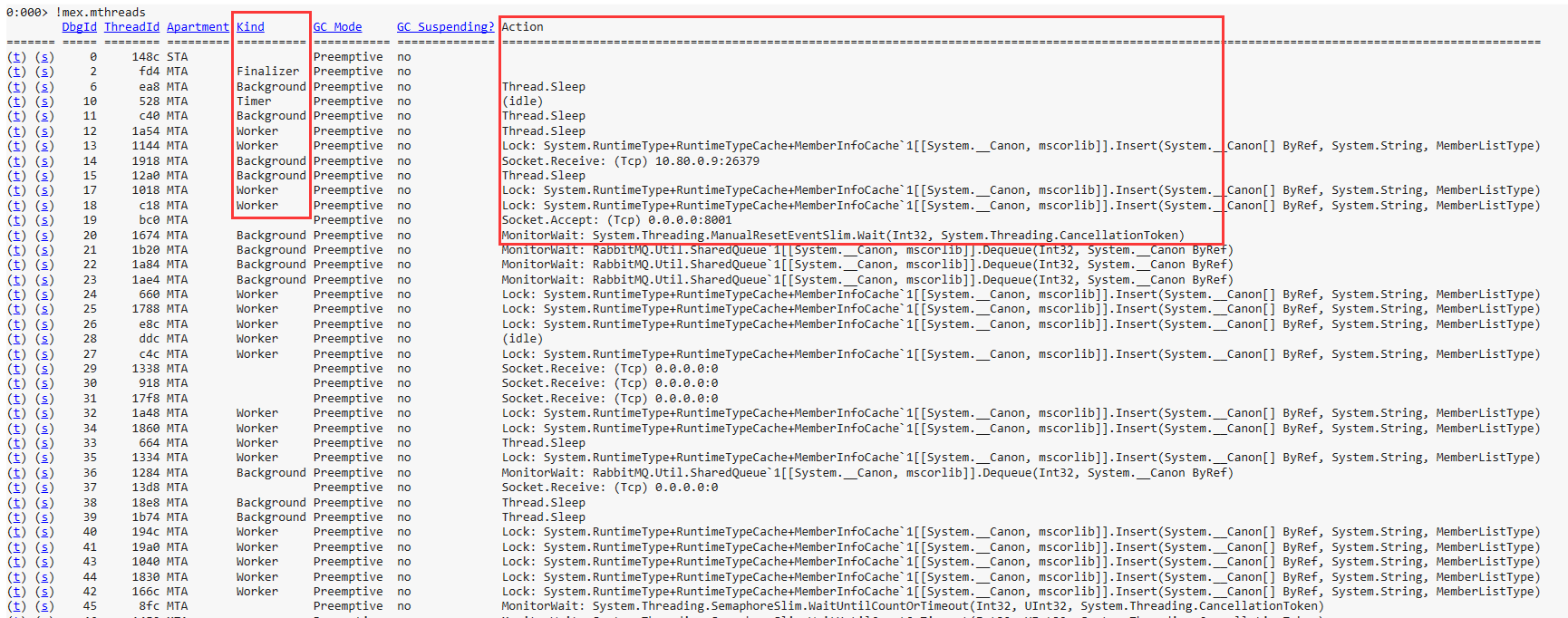
Task: Click thread ID value '148c'
Action: [146, 56]
